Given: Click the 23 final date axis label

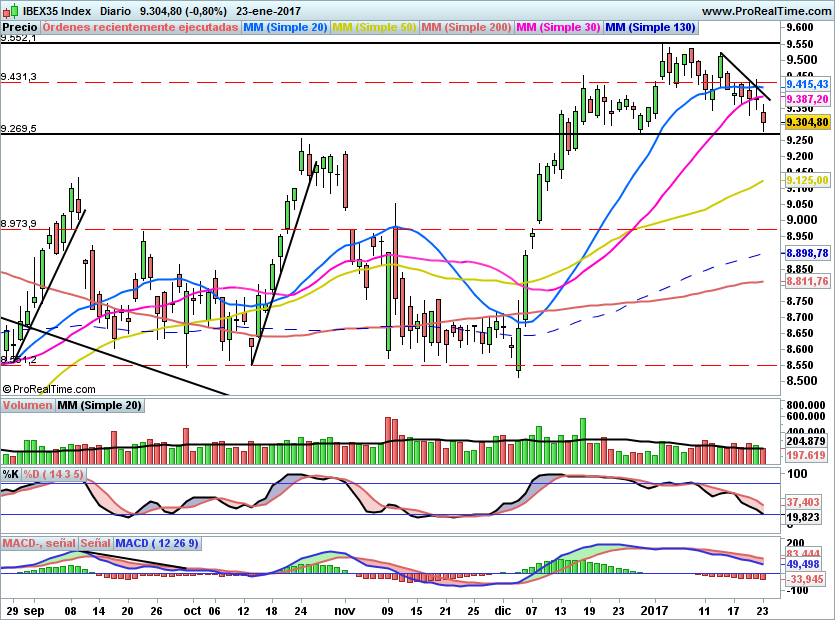Looking at the screenshot, I should (x=763, y=611).
